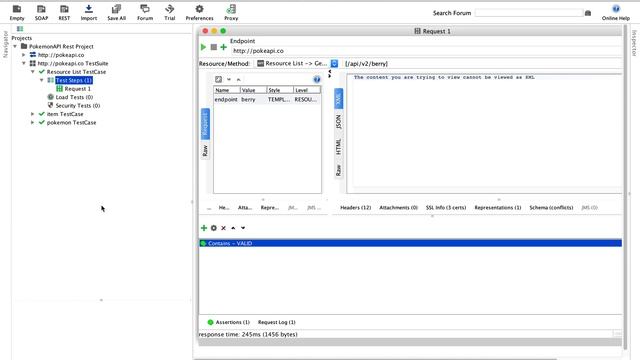640x360 pixels.
Task: Open the response Attachments (0) tab
Action: [x=398, y=207]
